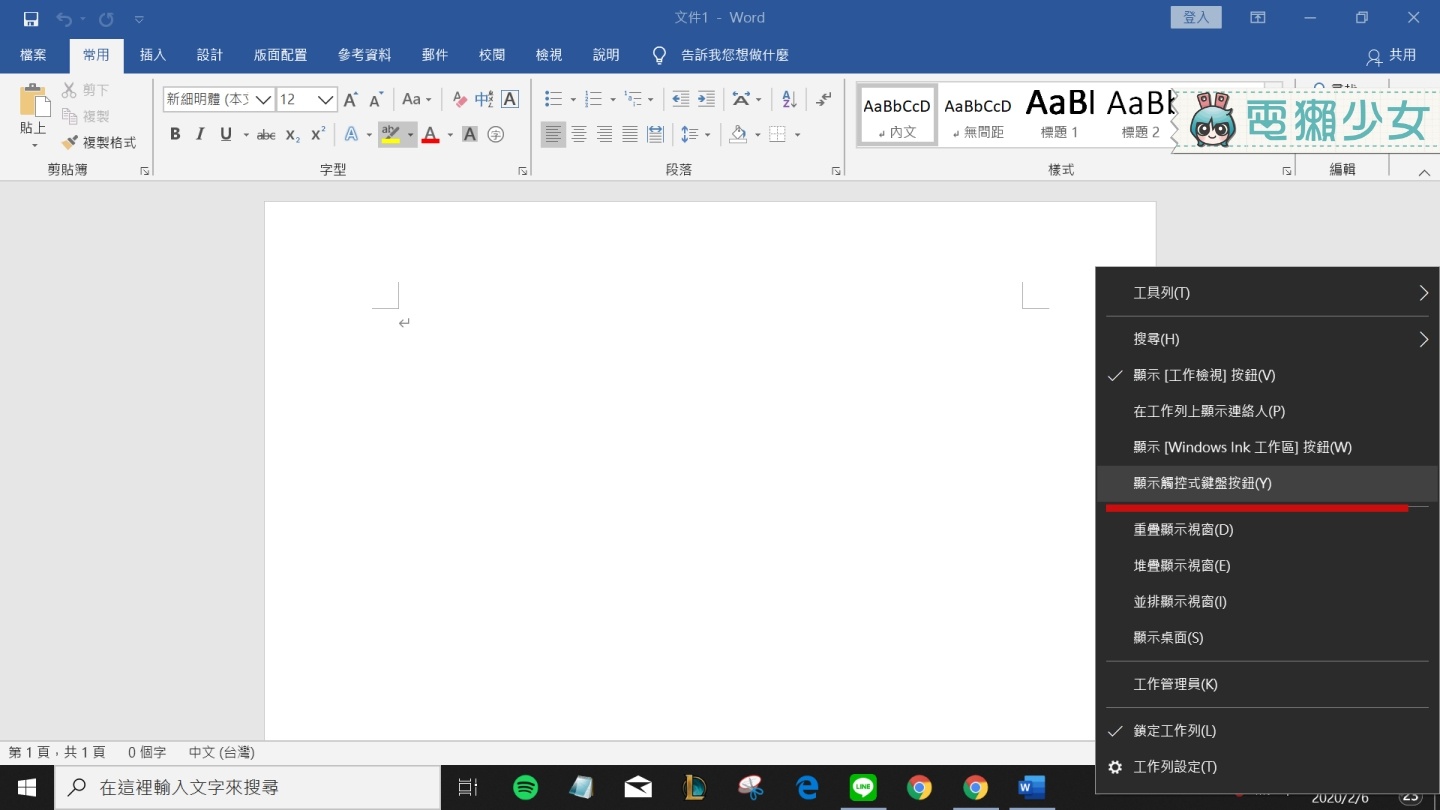The height and width of the screenshot is (810, 1440).
Task: Open Windows Start button
Action: coord(27,788)
